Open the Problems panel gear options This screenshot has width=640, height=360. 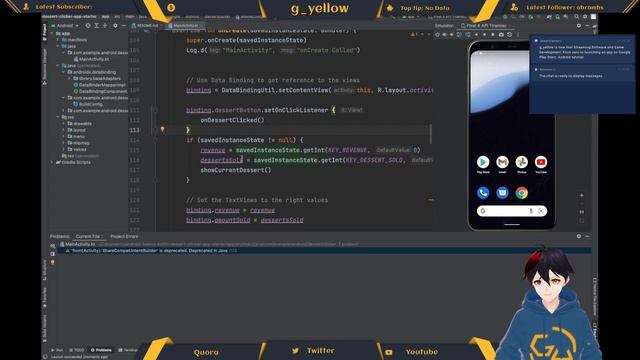click(579, 236)
